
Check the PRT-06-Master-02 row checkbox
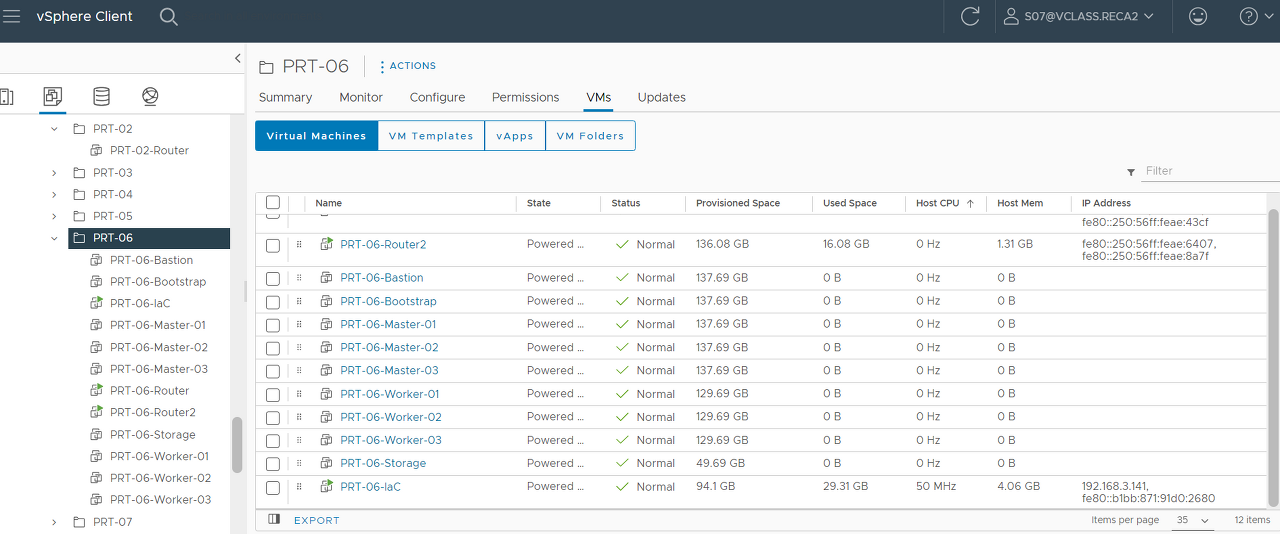[x=273, y=348]
